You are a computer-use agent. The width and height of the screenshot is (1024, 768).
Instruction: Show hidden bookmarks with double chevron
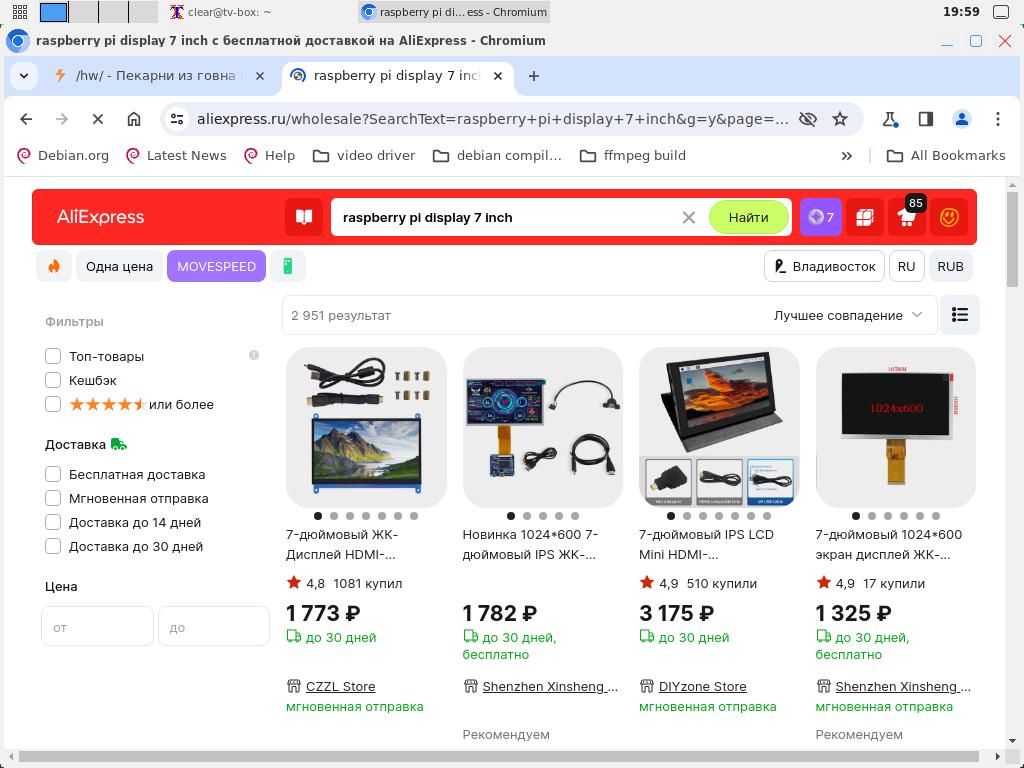point(846,156)
